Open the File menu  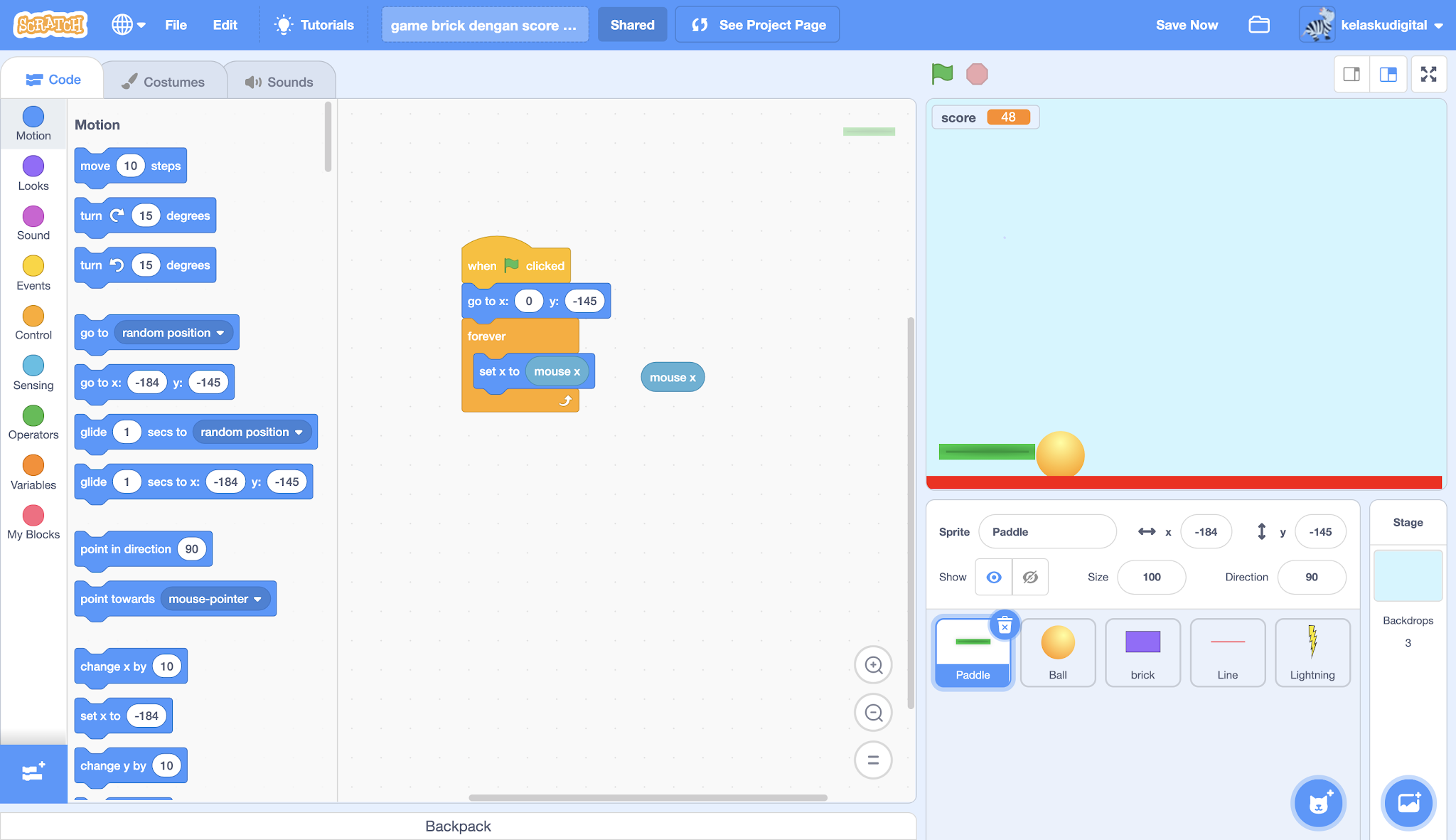pyautogui.click(x=176, y=25)
